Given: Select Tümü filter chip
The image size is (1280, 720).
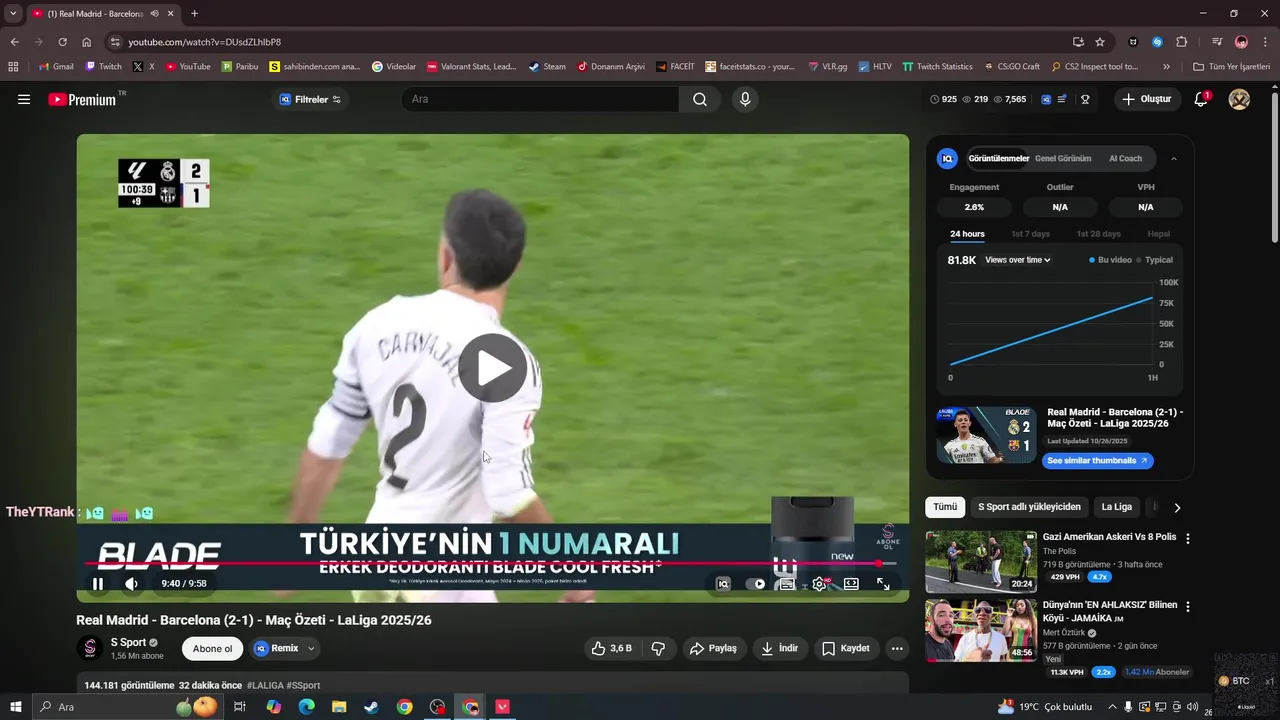Looking at the screenshot, I should coord(945,507).
